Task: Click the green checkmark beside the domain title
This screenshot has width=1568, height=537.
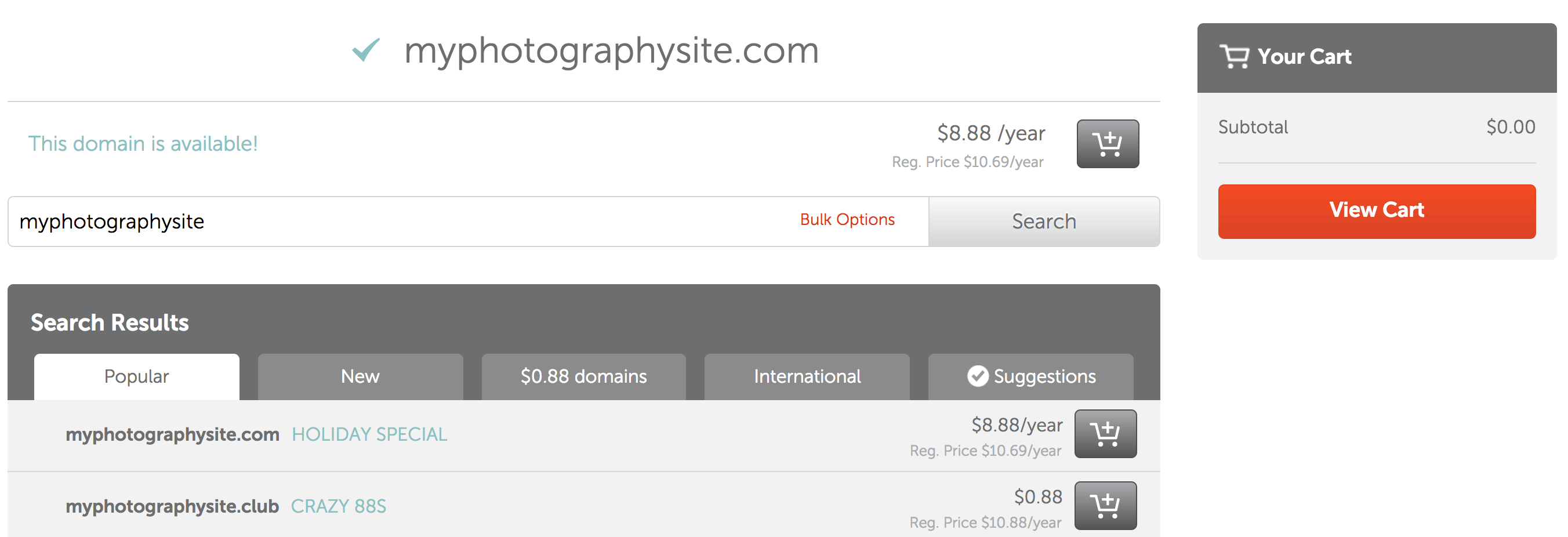Action: (366, 50)
